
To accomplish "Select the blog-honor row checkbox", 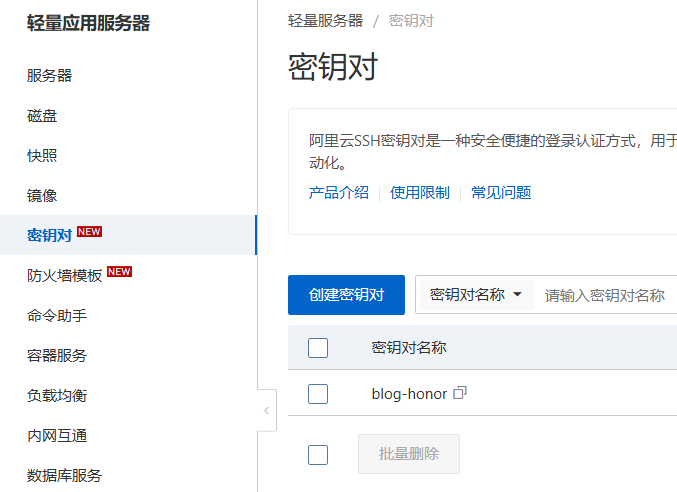I will pos(318,394).
